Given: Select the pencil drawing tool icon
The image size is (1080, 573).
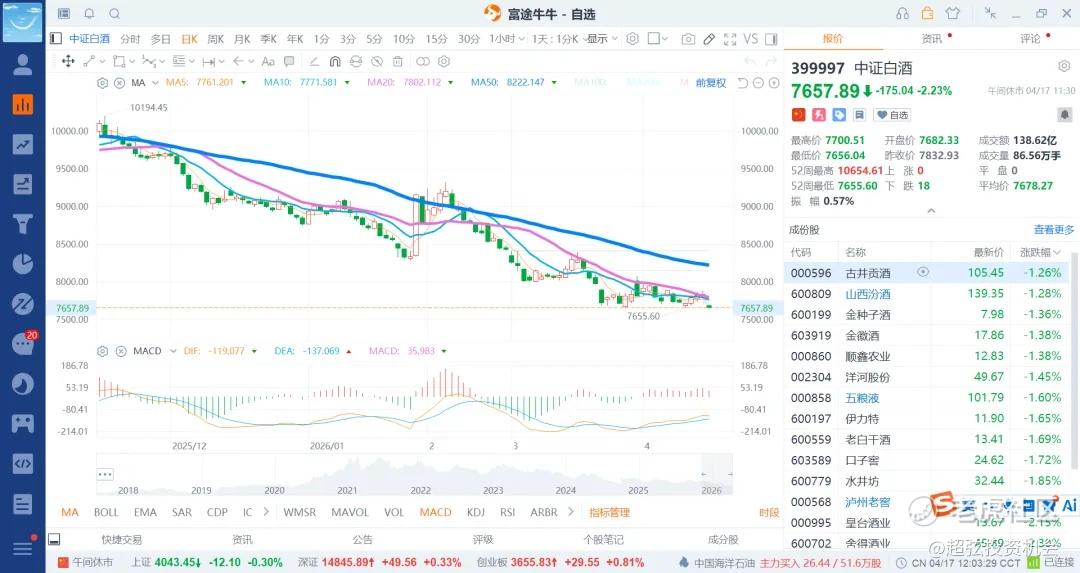Looking at the screenshot, I should click(x=709, y=39).
